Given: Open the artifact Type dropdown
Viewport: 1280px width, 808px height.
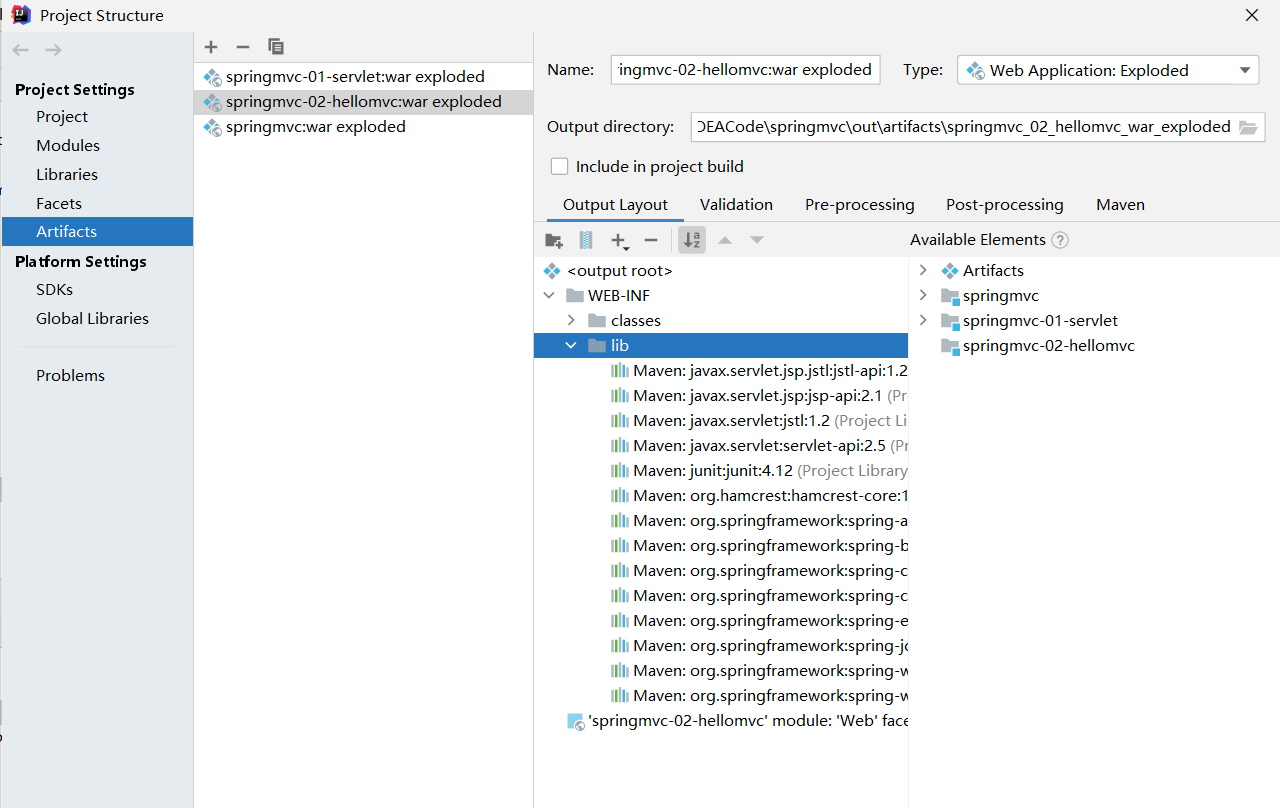Looking at the screenshot, I should coord(1107,70).
